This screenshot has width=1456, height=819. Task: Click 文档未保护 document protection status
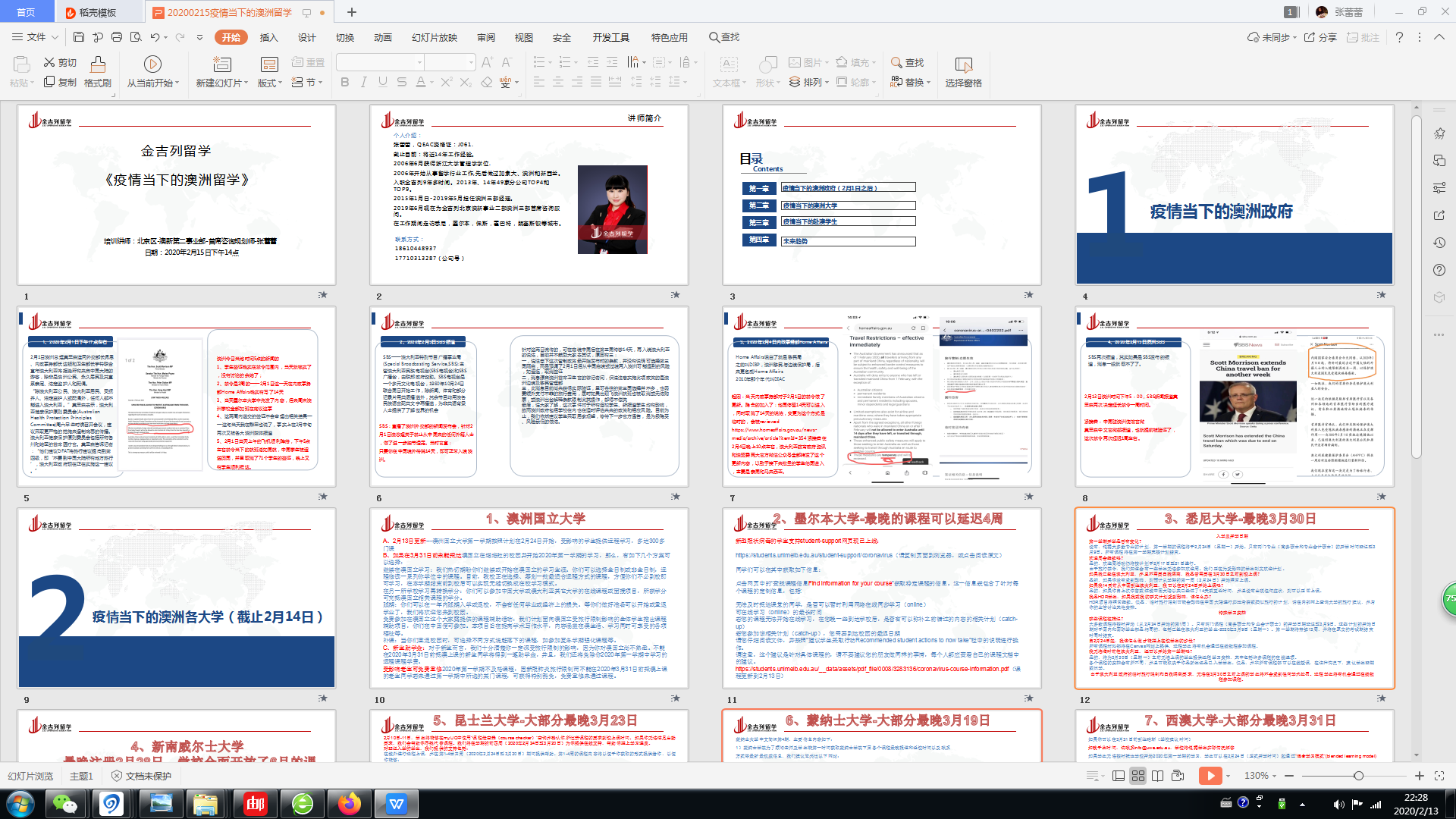click(x=141, y=776)
